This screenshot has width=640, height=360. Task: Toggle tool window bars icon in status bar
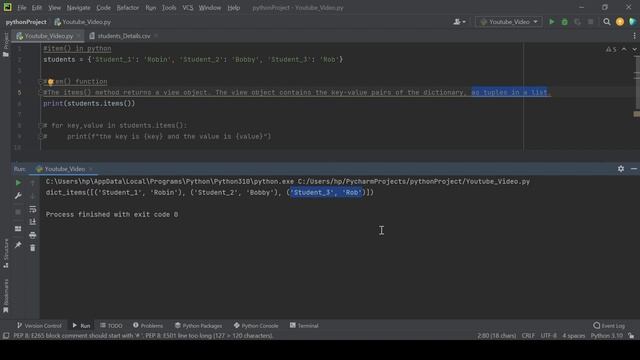[x=6, y=336]
